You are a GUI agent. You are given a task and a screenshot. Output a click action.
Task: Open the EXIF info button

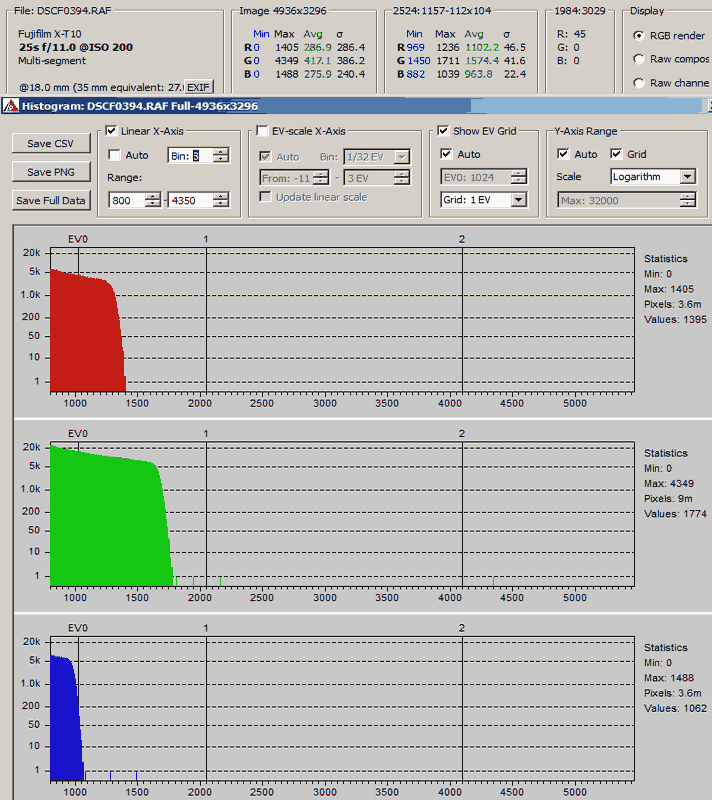tap(199, 87)
